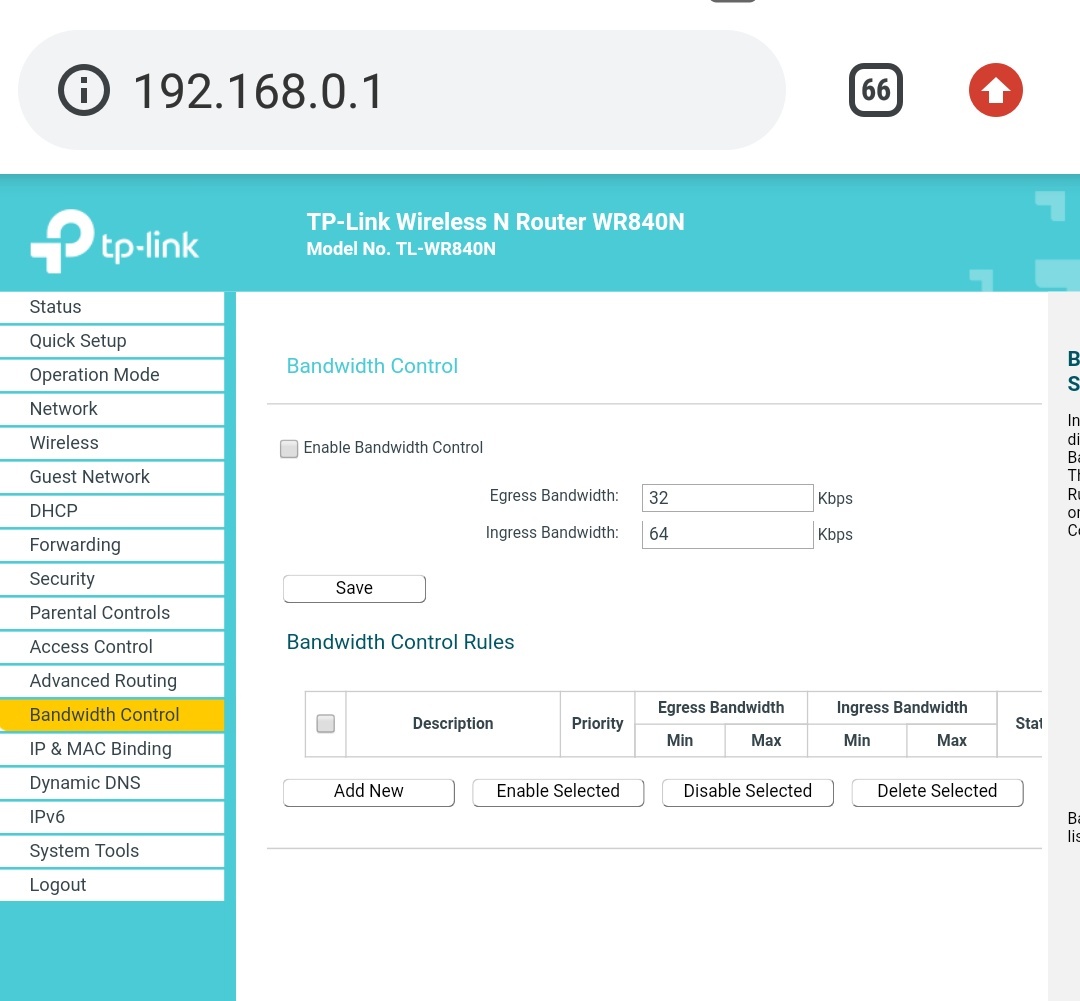Check the select-all box in rules table header
Image resolution: width=1080 pixels, height=1001 pixels.
point(325,723)
